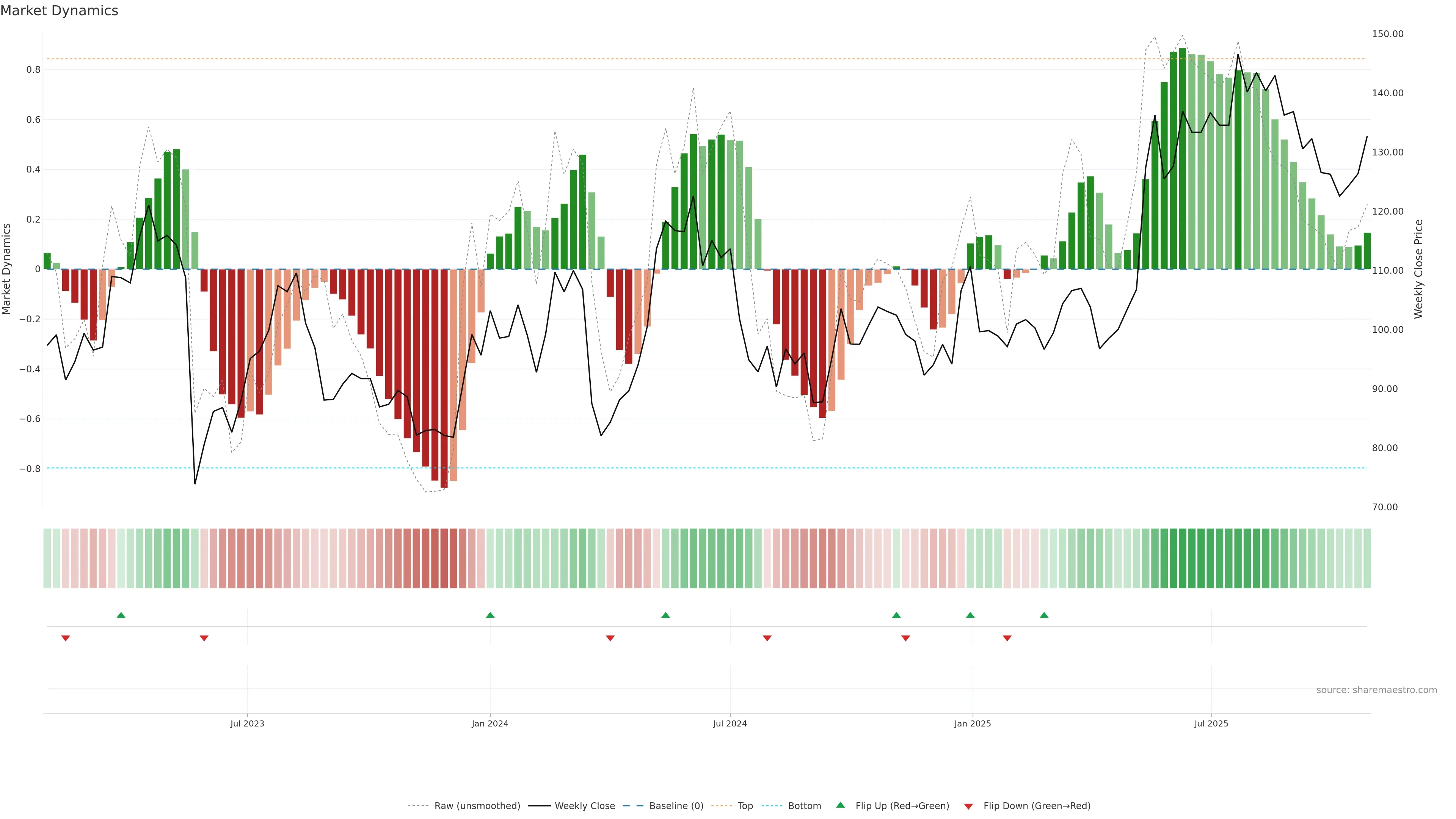1456x819 pixels.
Task: Click the green triangle icon in the legend
Action: pos(841,805)
